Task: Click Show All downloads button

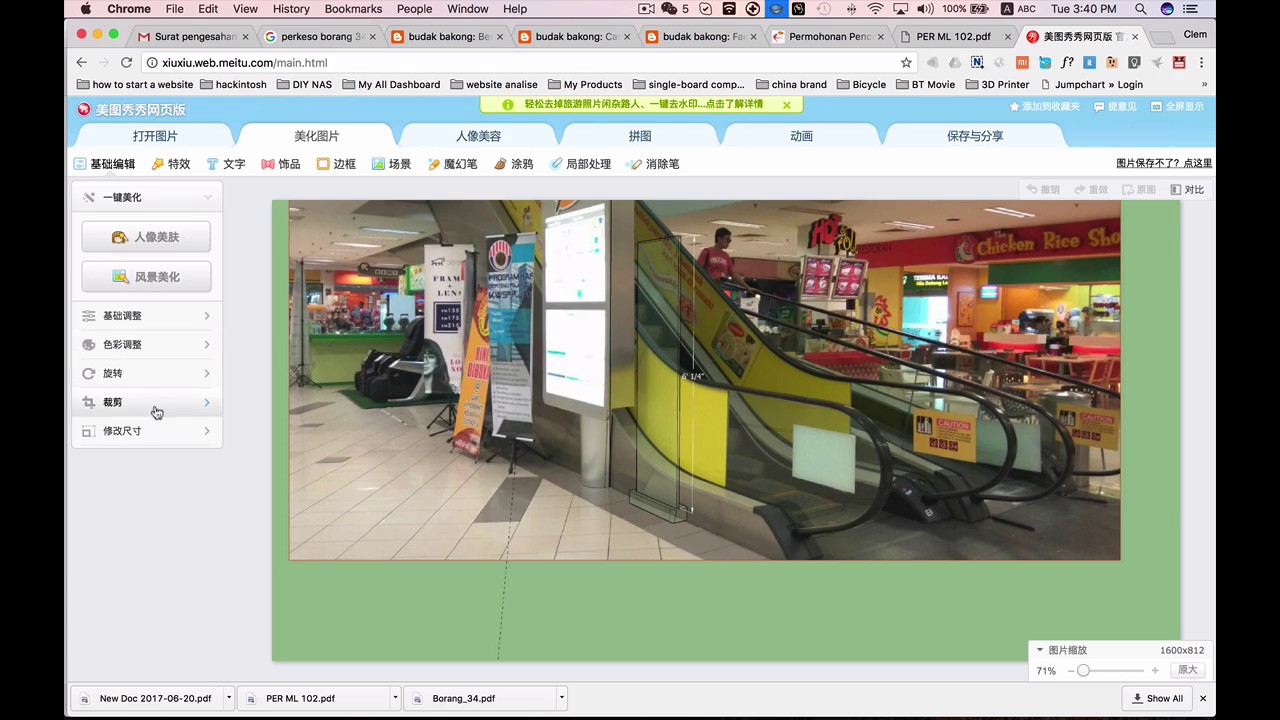Action: click(1157, 698)
